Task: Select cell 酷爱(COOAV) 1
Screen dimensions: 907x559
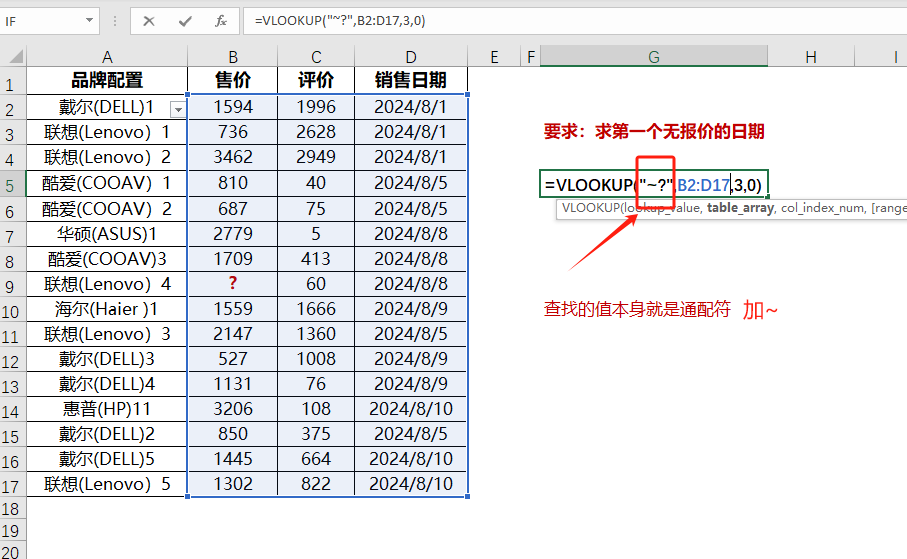Action: [107, 183]
